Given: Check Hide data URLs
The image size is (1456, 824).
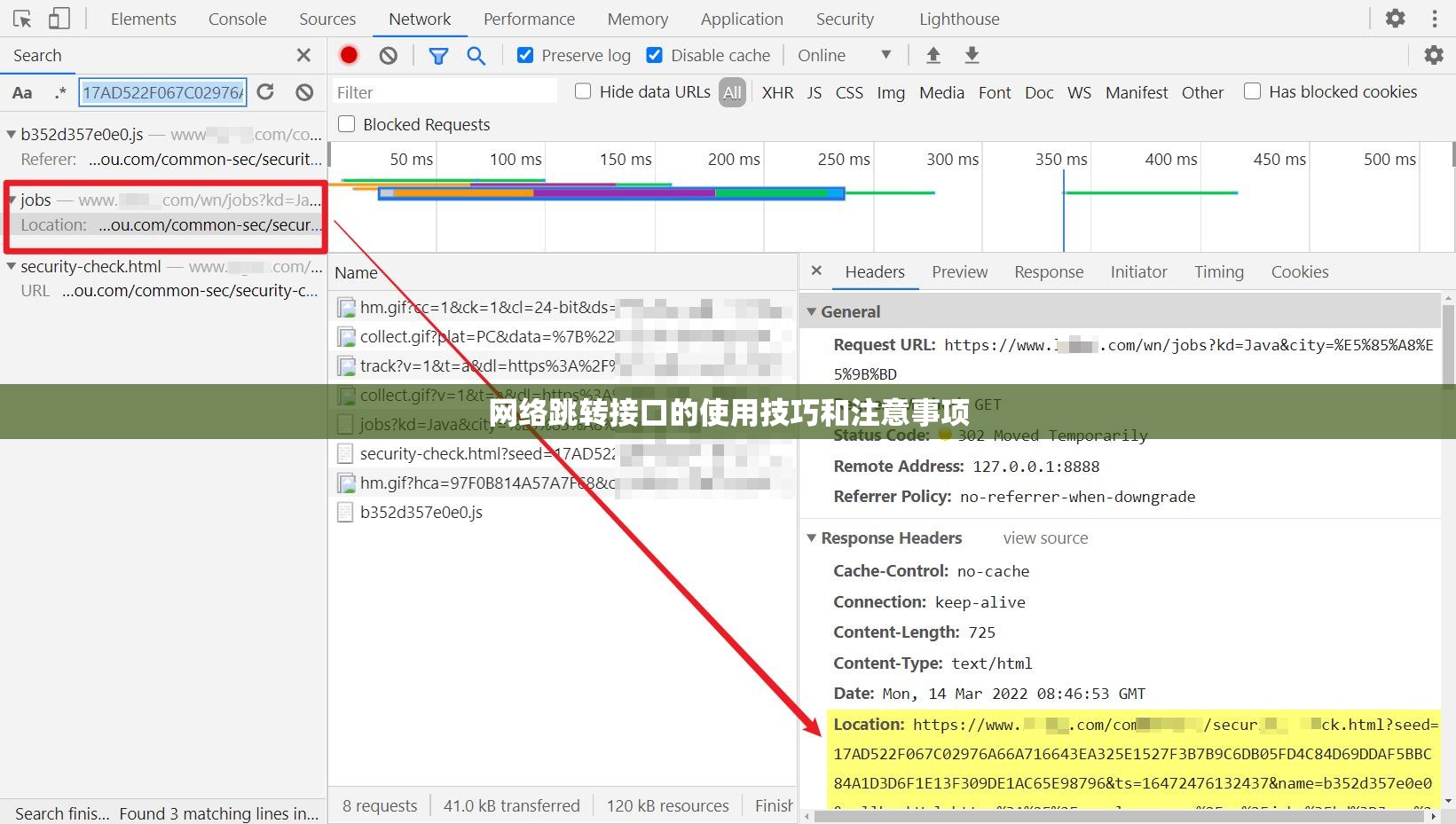Looking at the screenshot, I should pyautogui.click(x=583, y=91).
